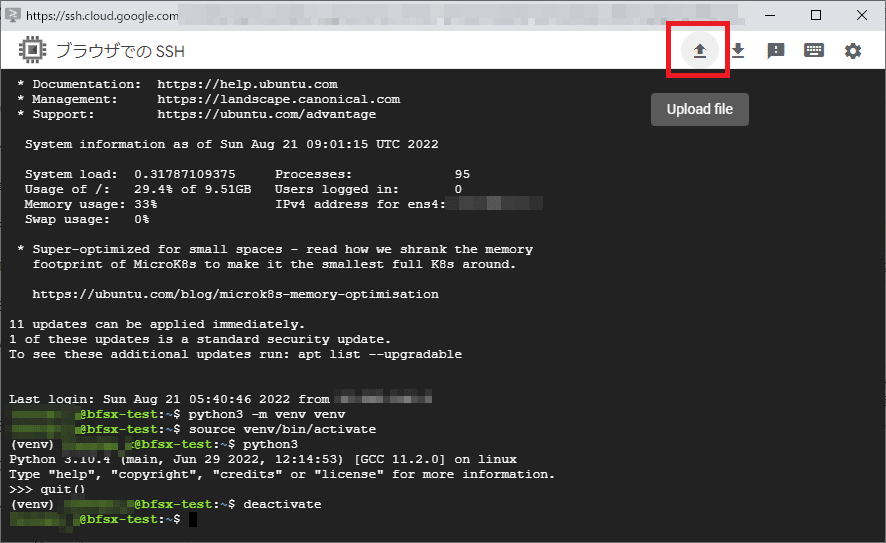
Task: Minimize the SSH browser window
Action: (770, 15)
